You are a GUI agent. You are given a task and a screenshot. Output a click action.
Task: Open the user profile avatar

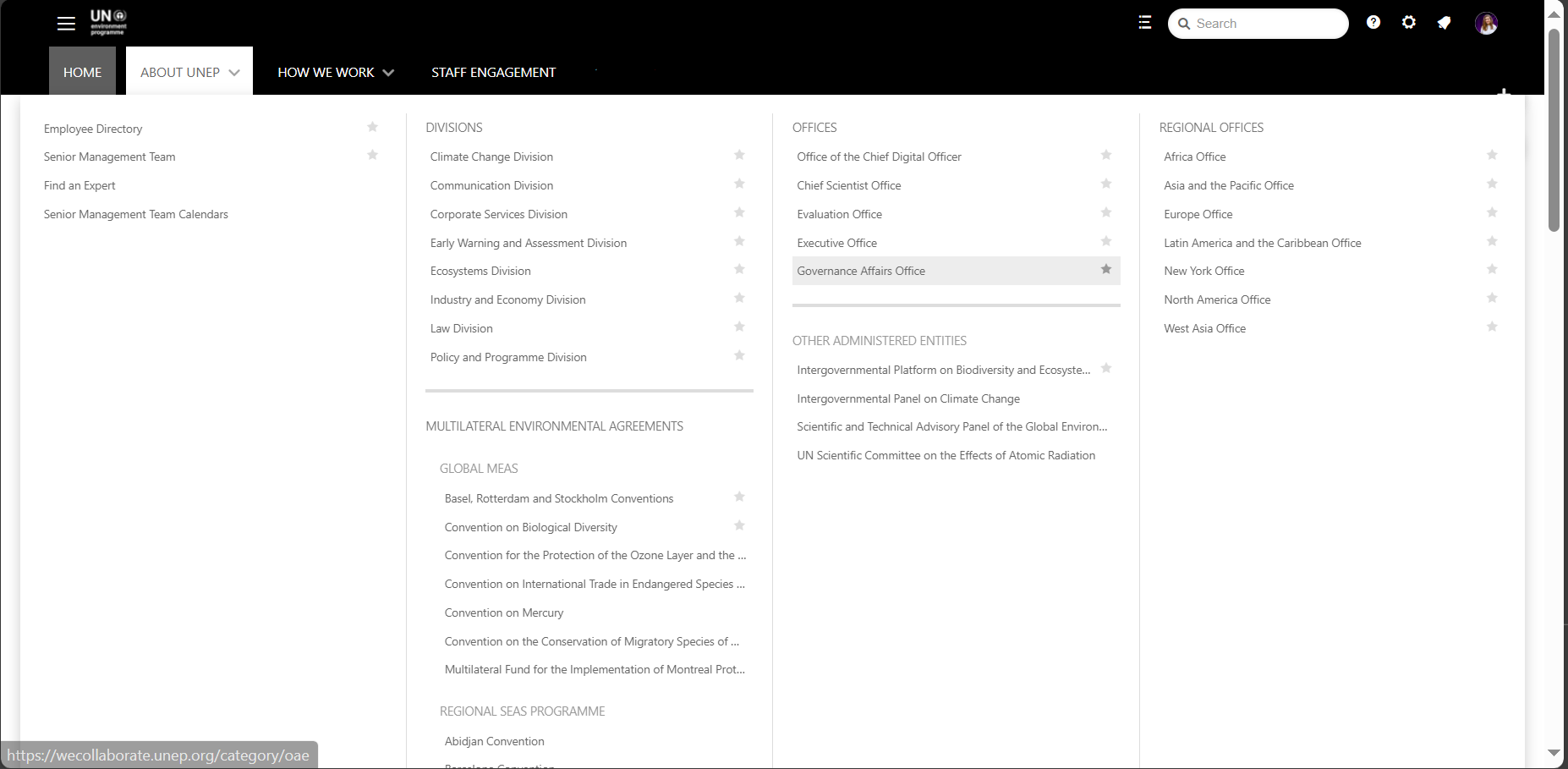pos(1486,24)
